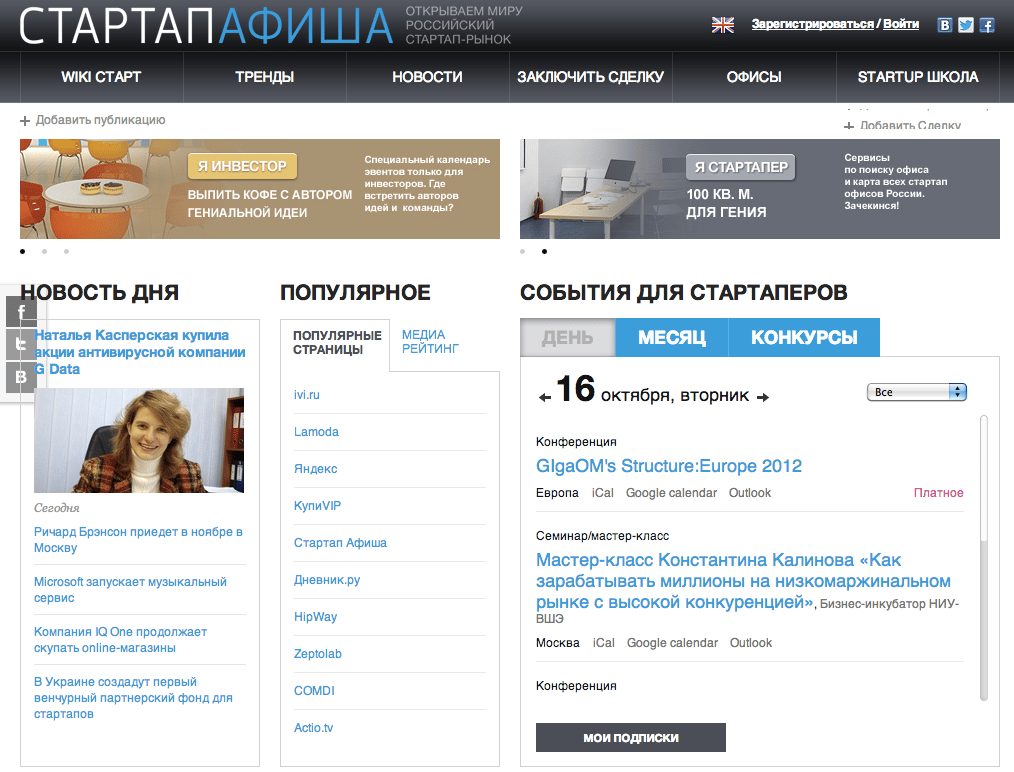The height and width of the screenshot is (772, 1014).
Task: Share via VKontakte in floating side panel
Action: [x=21, y=377]
